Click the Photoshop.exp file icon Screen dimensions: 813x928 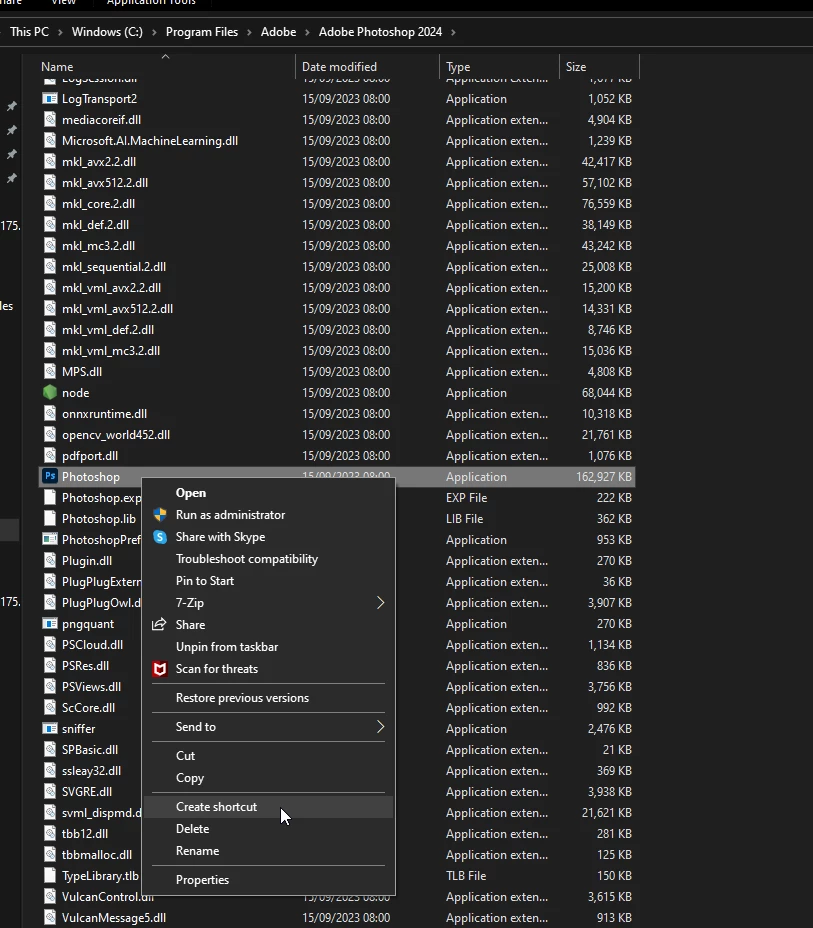click(50, 498)
